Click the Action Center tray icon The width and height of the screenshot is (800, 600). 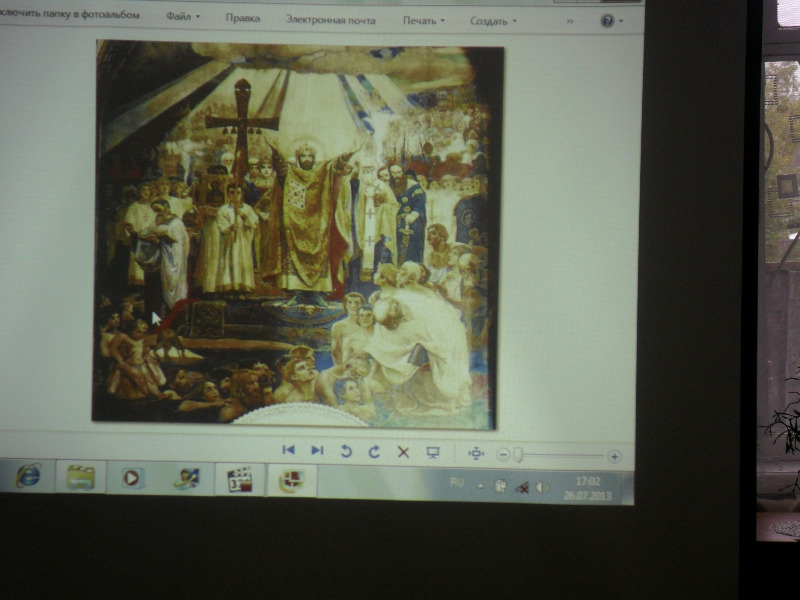coord(501,486)
